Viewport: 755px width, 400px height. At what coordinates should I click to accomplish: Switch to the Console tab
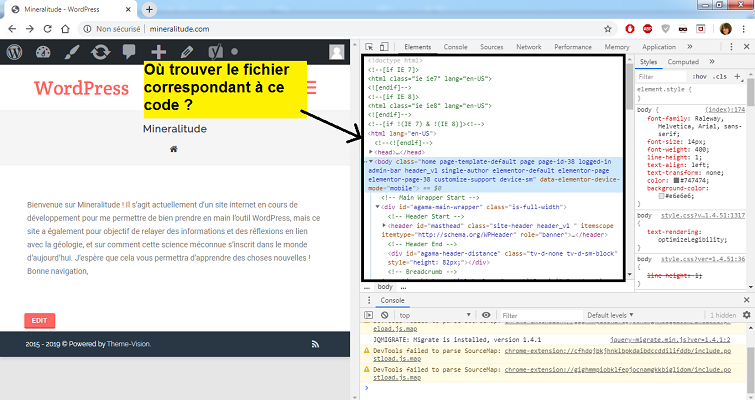point(456,47)
